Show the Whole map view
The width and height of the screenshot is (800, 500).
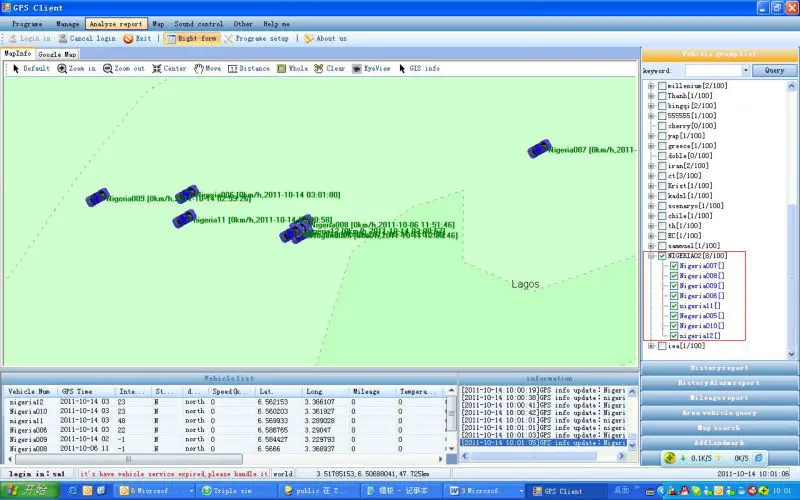(x=292, y=68)
